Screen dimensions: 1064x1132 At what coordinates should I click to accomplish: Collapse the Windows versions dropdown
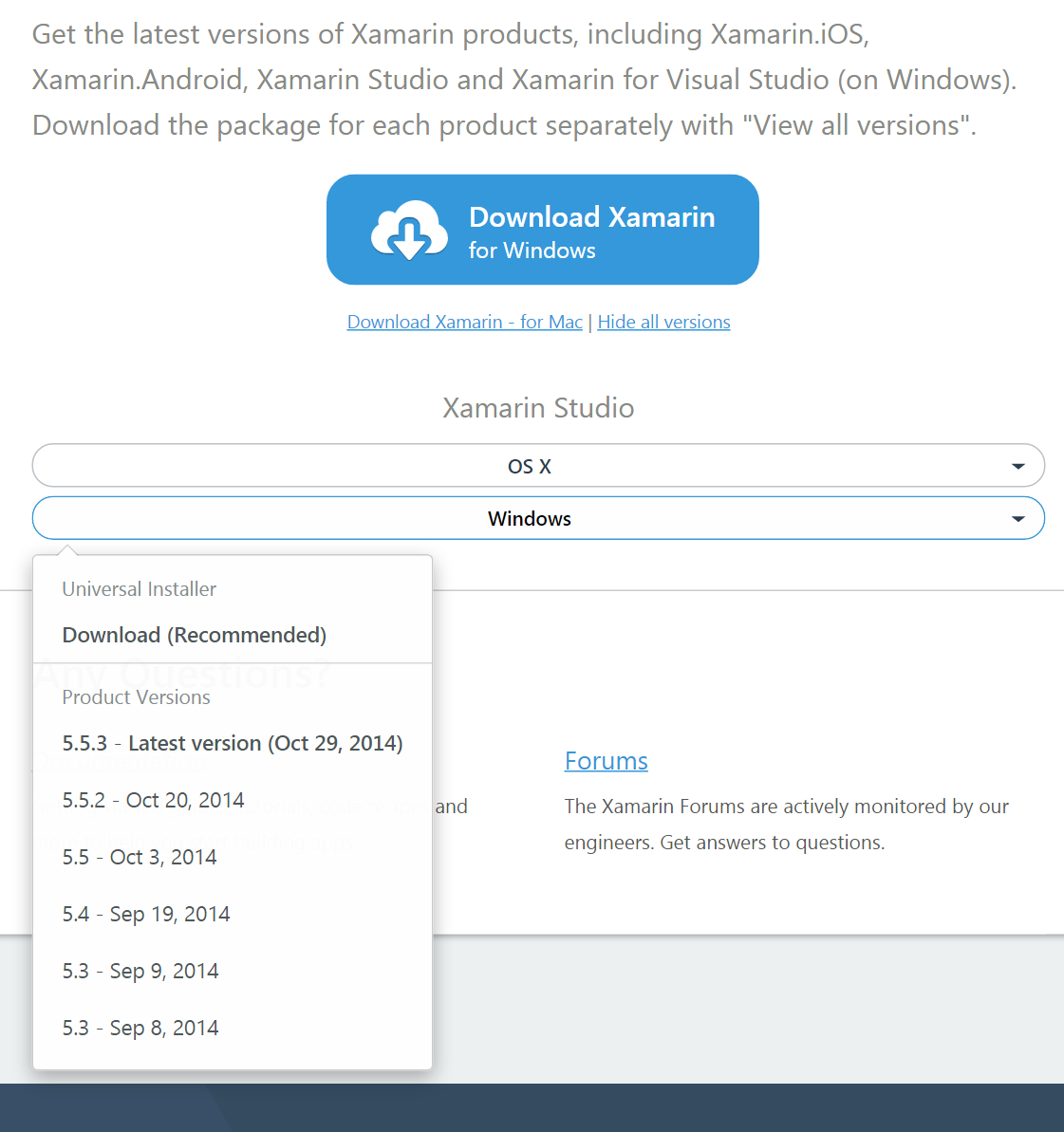point(538,518)
